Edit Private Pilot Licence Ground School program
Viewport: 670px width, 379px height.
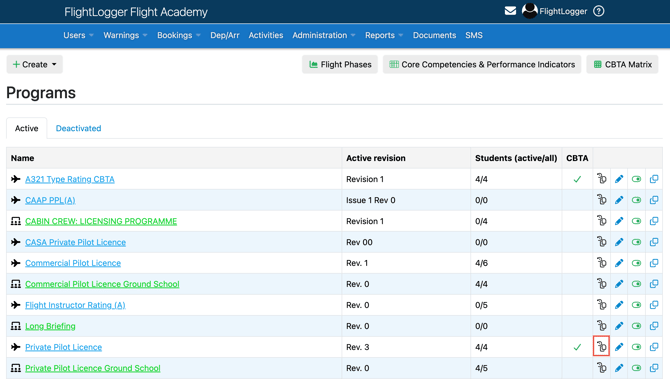[619, 367]
